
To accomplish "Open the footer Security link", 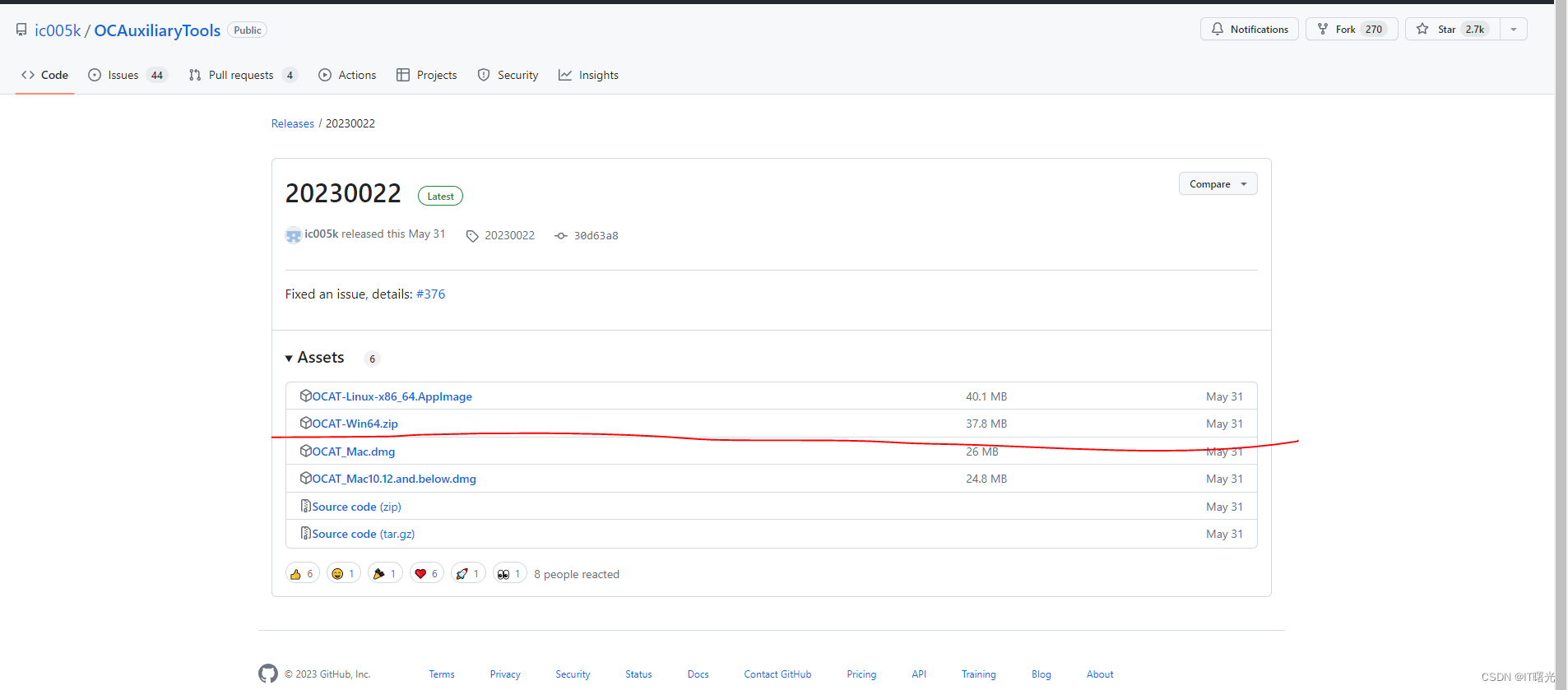I will pyautogui.click(x=573, y=674).
